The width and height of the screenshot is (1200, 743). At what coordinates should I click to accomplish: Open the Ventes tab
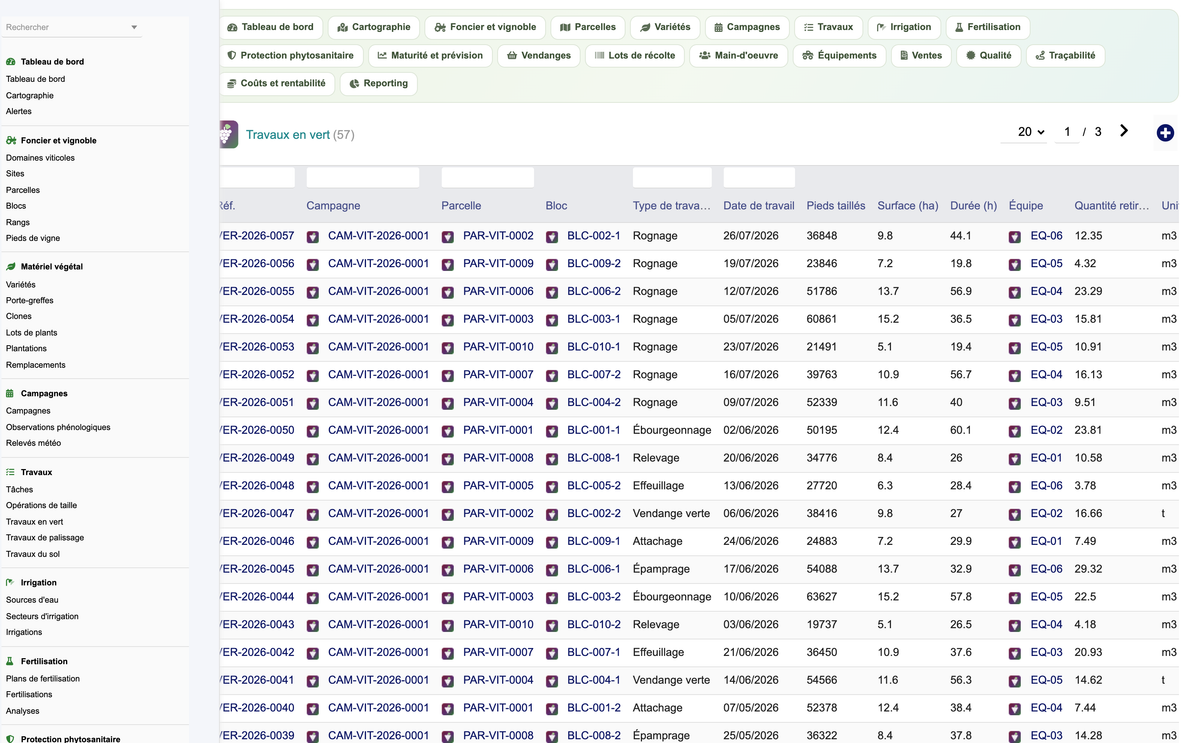click(x=921, y=55)
